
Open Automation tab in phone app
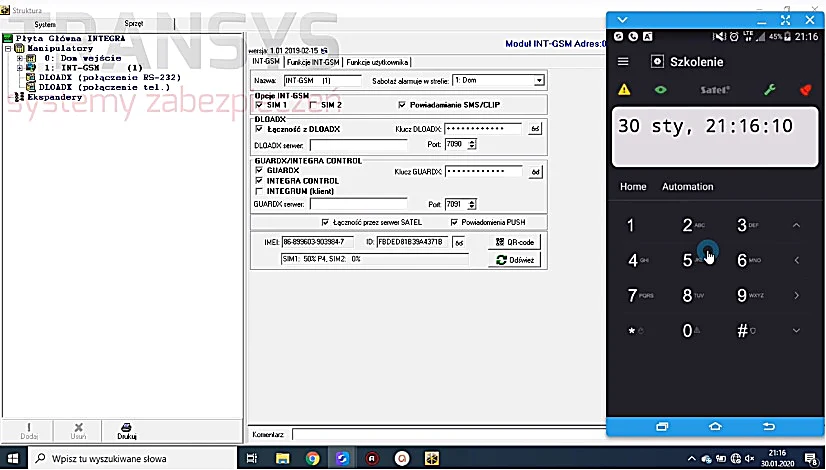tap(687, 187)
